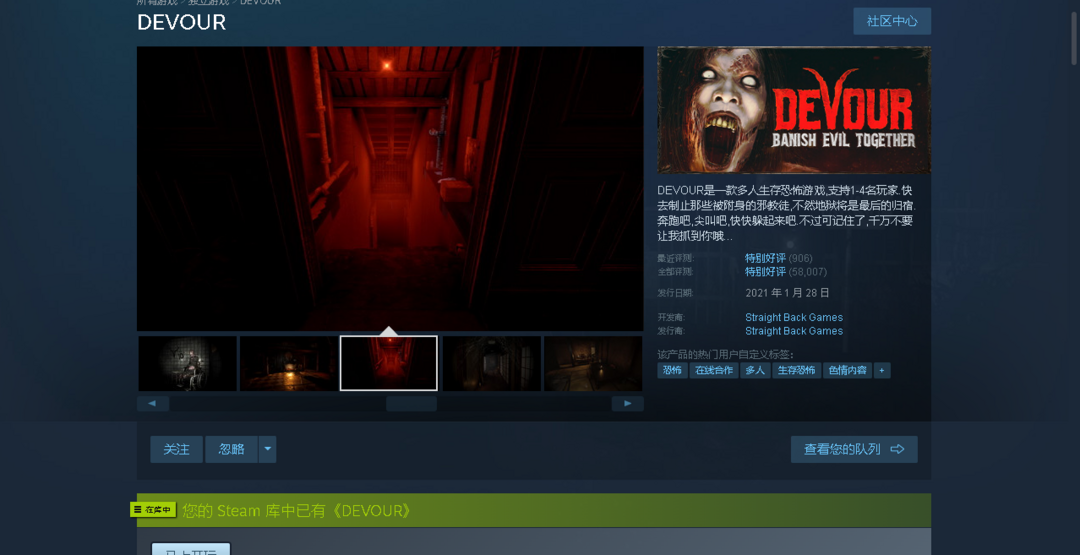
Task: Click the DEVOUR header capsule image
Action: (793, 110)
